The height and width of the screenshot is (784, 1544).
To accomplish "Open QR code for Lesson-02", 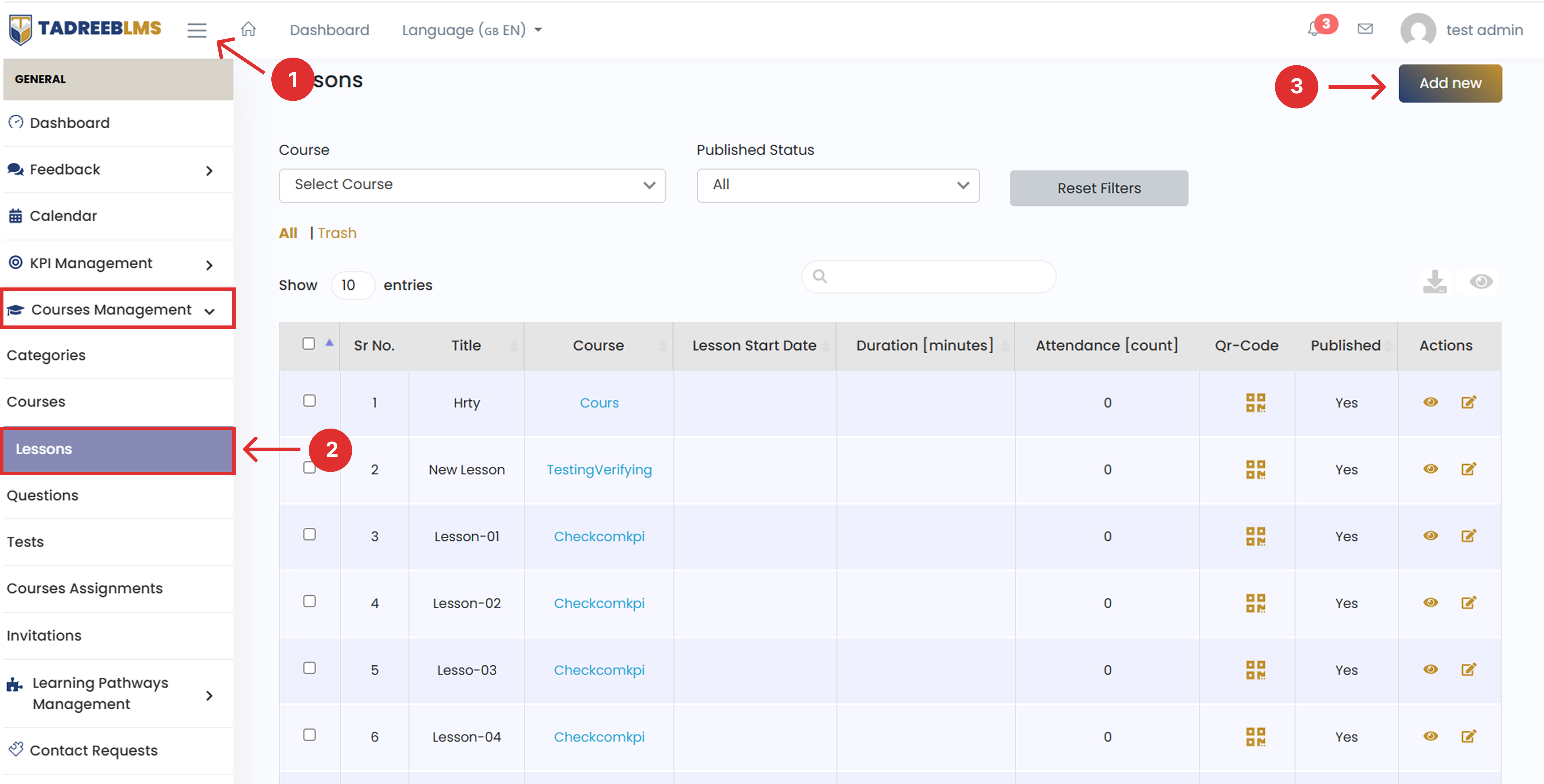I will tap(1255, 603).
